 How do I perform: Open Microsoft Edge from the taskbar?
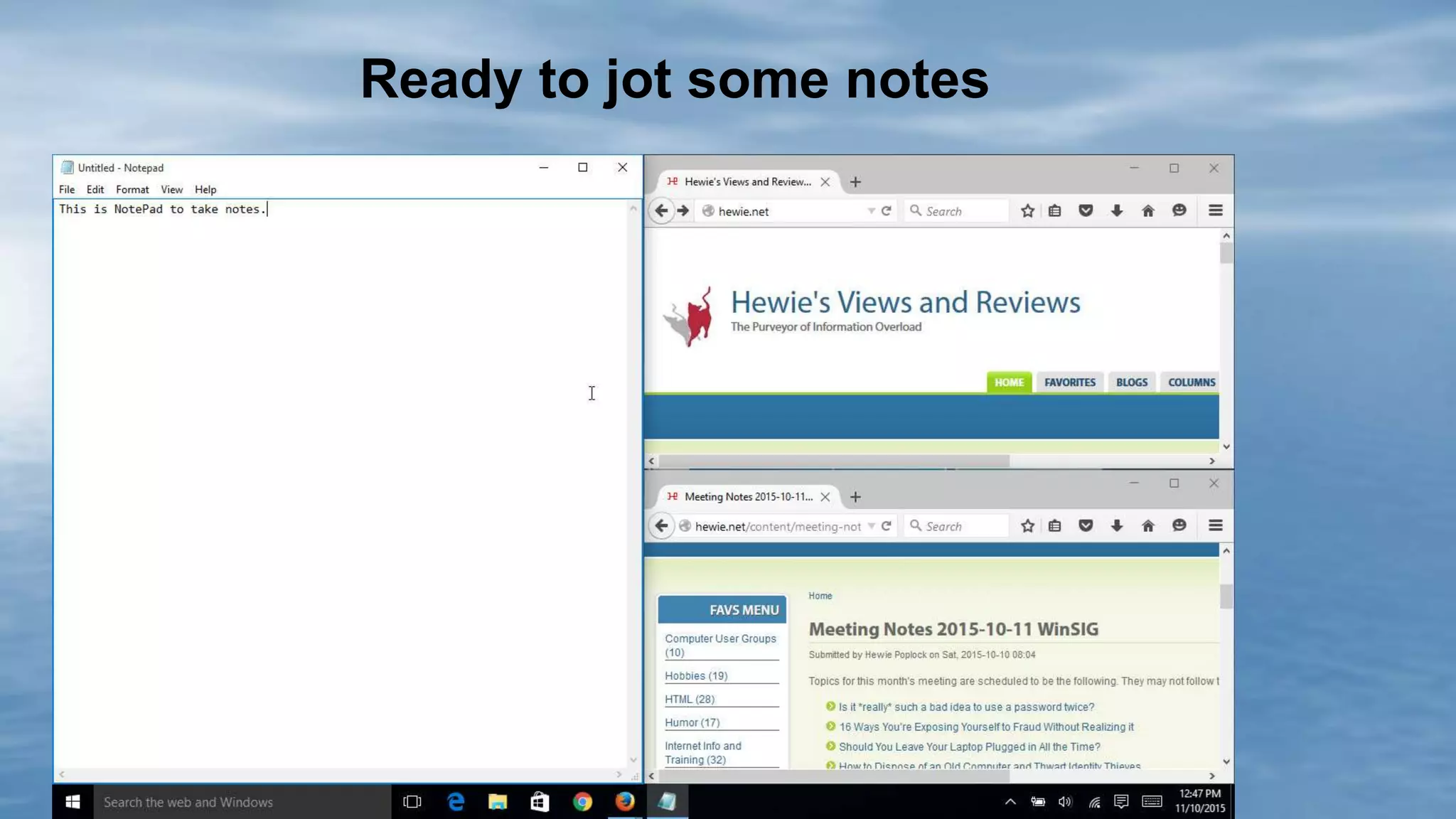click(456, 802)
